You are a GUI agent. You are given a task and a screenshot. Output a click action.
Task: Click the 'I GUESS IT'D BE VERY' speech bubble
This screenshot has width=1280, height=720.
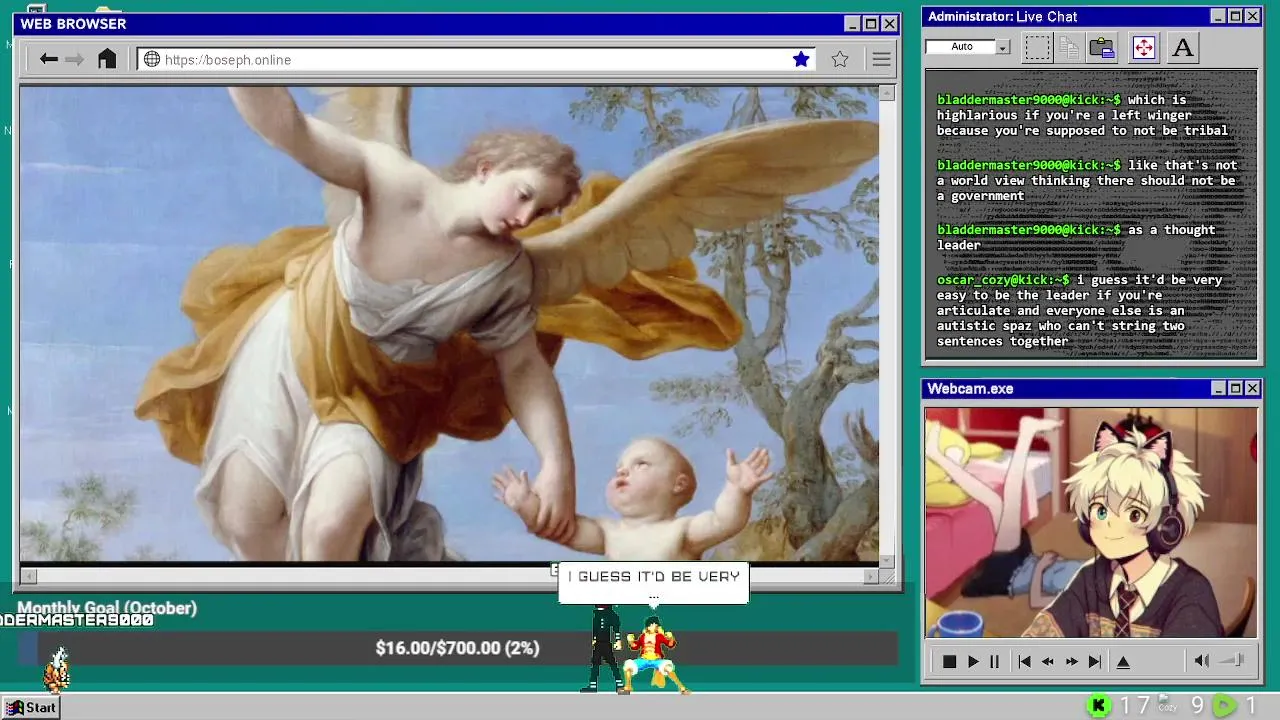[653, 583]
